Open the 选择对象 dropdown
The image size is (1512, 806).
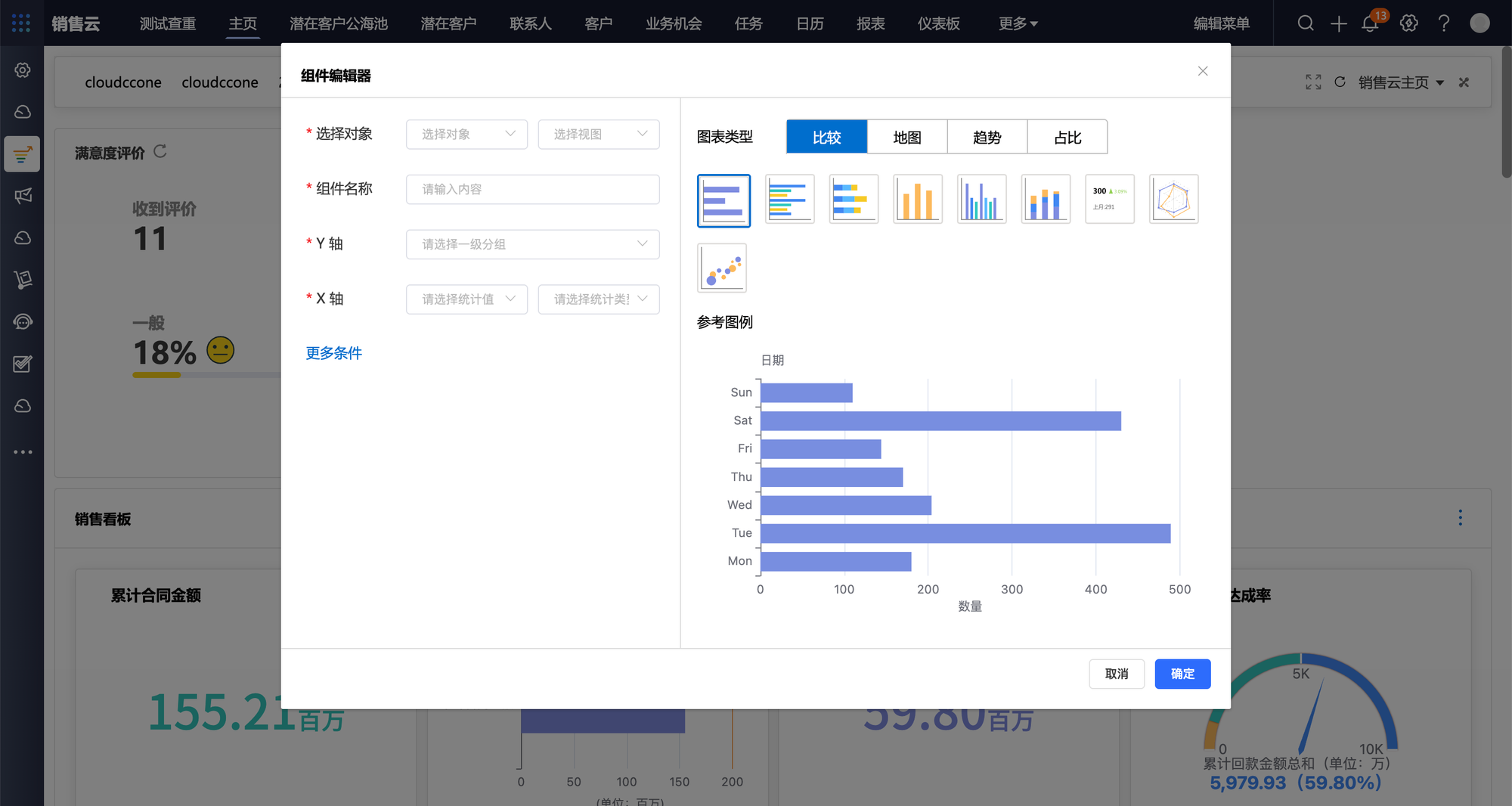pos(466,135)
